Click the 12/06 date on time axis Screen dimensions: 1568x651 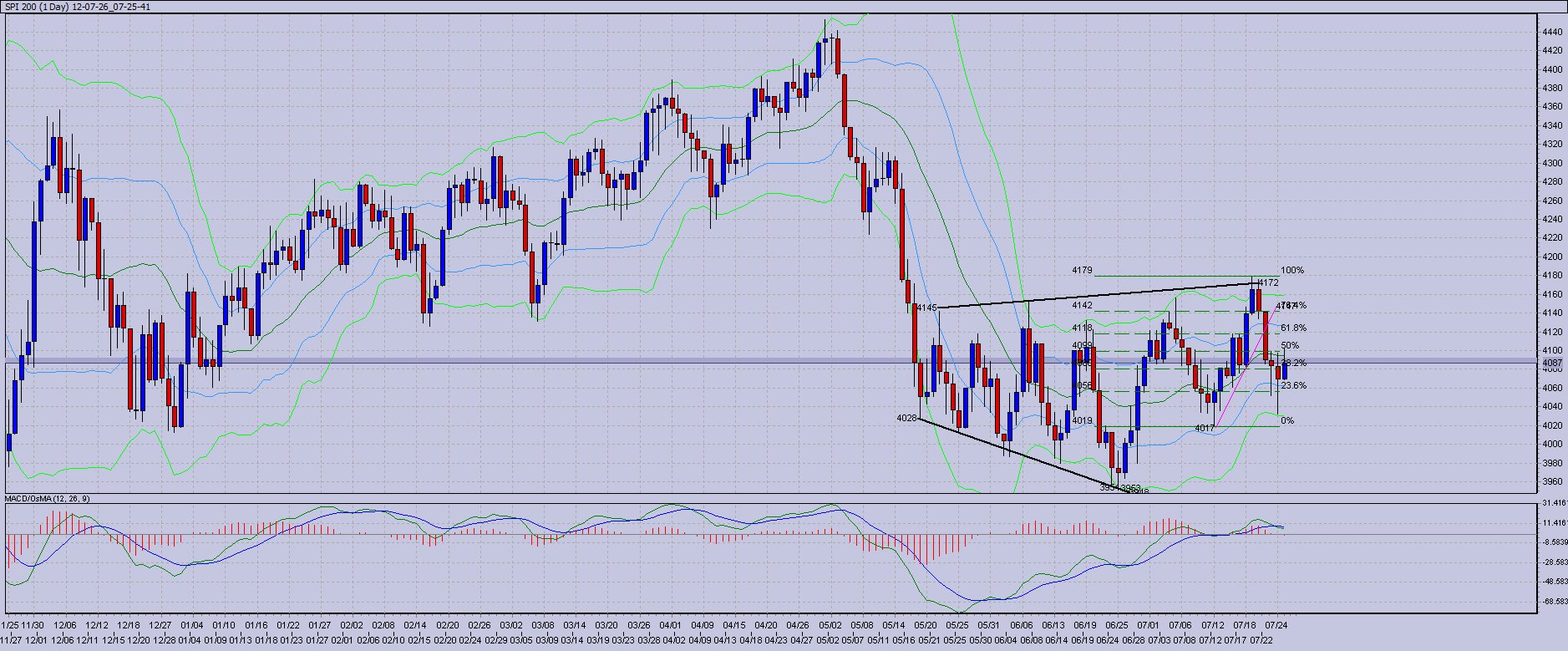64,624
